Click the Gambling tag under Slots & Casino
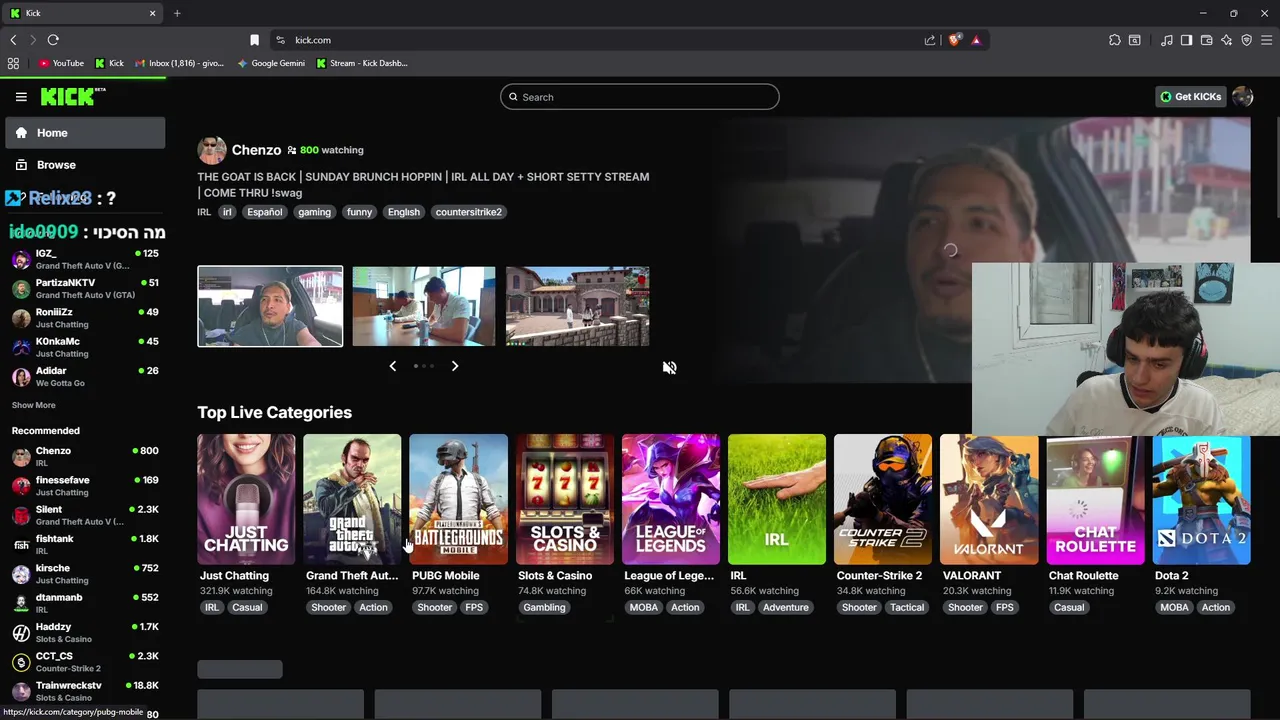 pos(544,607)
